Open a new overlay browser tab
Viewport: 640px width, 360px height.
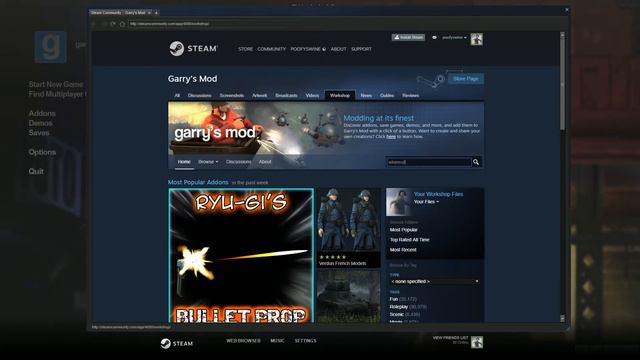pyautogui.click(x=156, y=13)
